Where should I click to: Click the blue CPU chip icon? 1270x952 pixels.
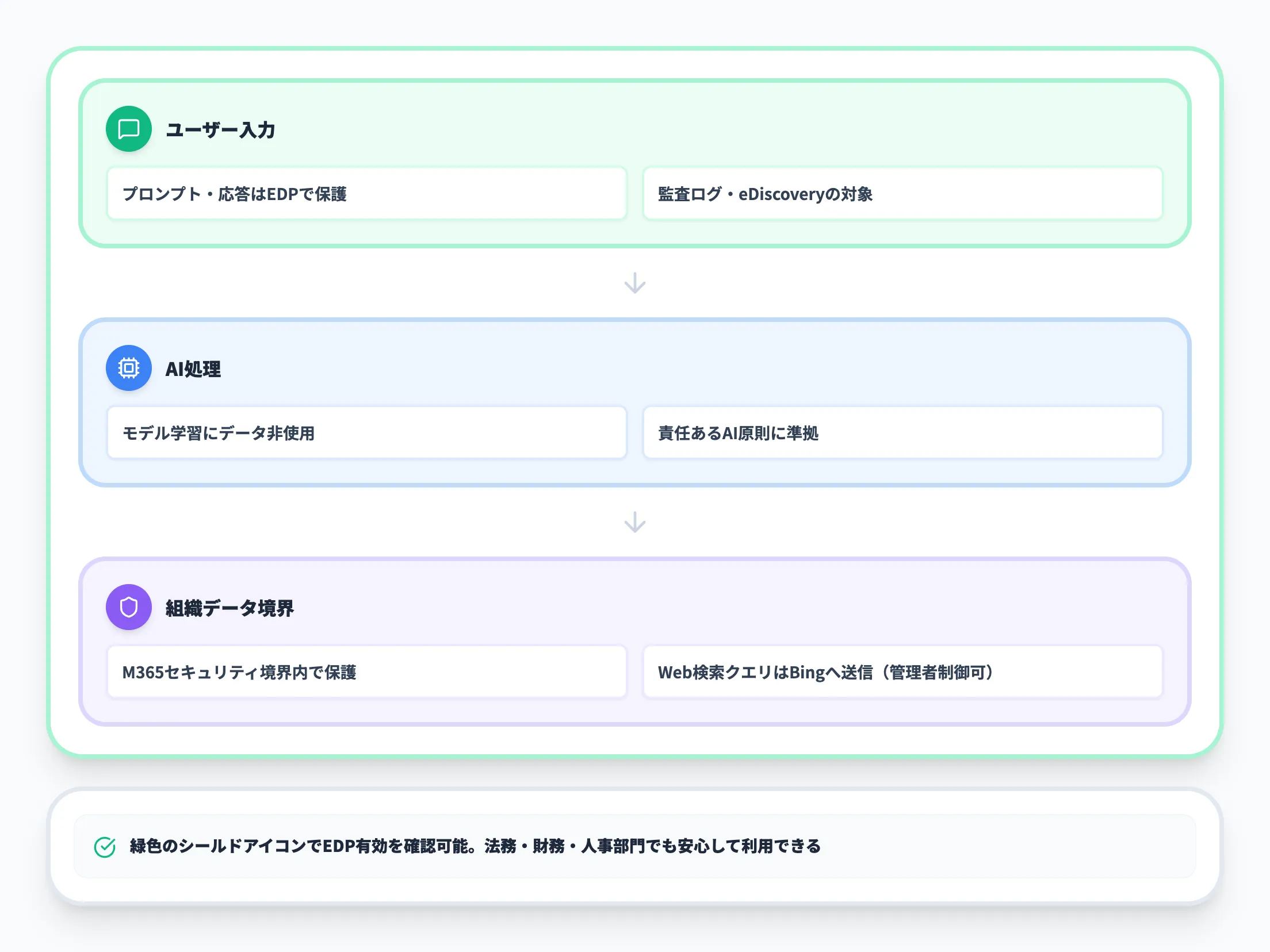[x=129, y=368]
